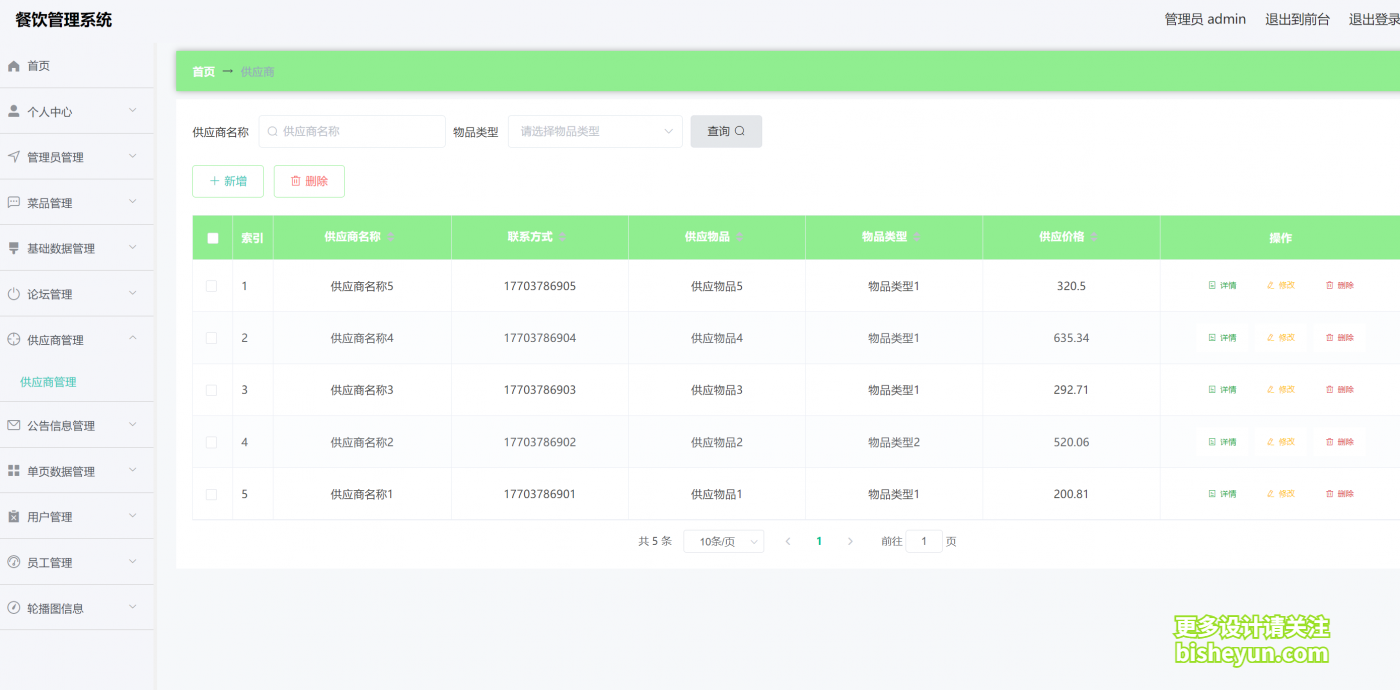Select the checkbox for row 供应商名称2
This screenshot has width=1400, height=690.
[x=211, y=442]
